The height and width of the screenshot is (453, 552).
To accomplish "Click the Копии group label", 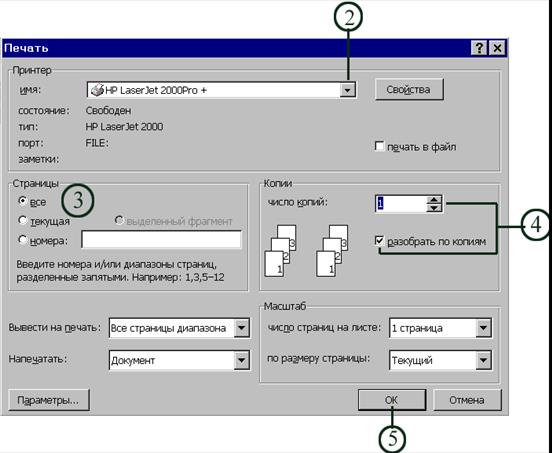I will pos(278,183).
